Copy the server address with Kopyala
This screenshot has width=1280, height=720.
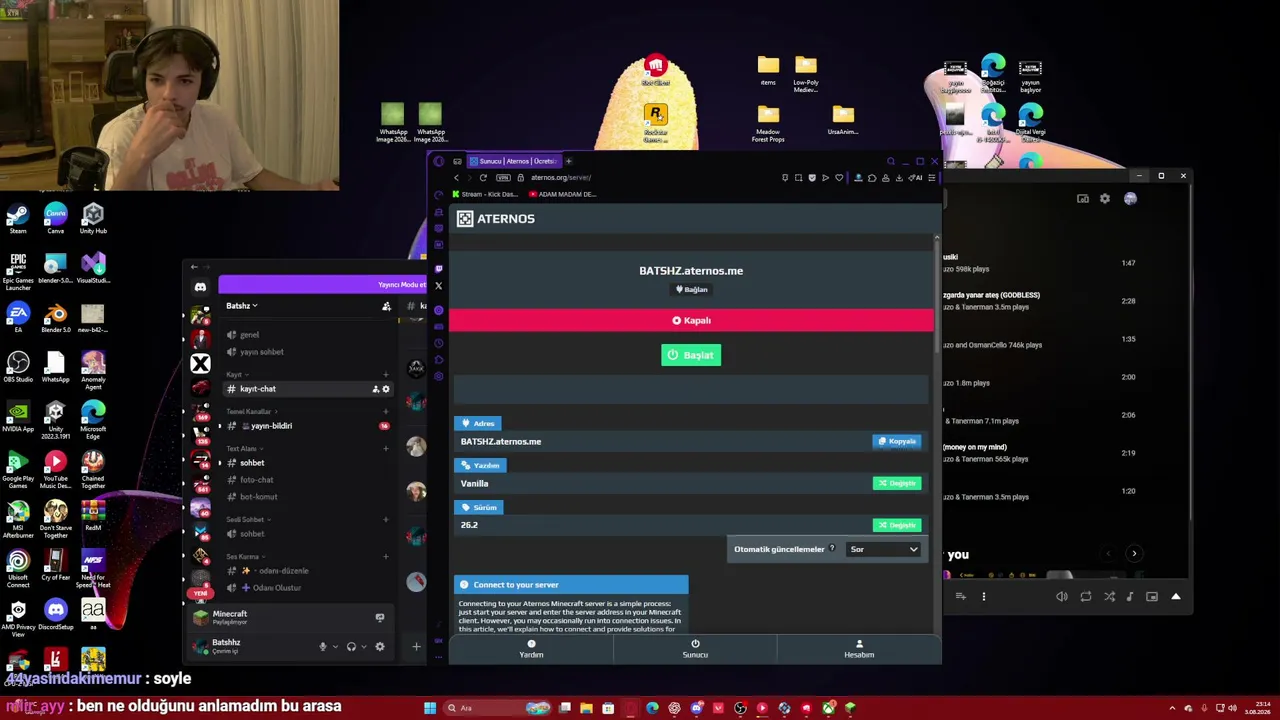[x=897, y=441]
